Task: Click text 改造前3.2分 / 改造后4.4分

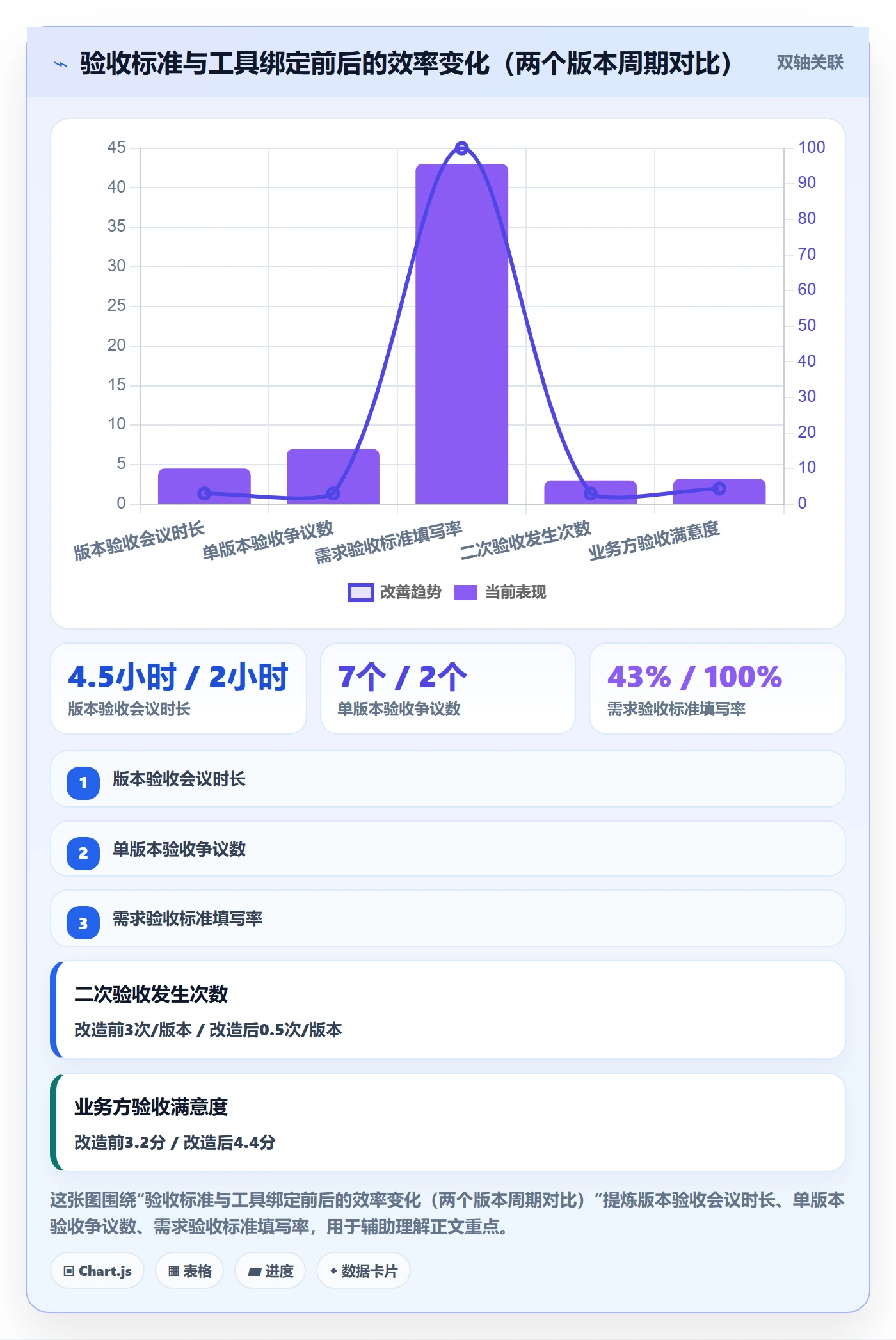Action: (175, 1142)
